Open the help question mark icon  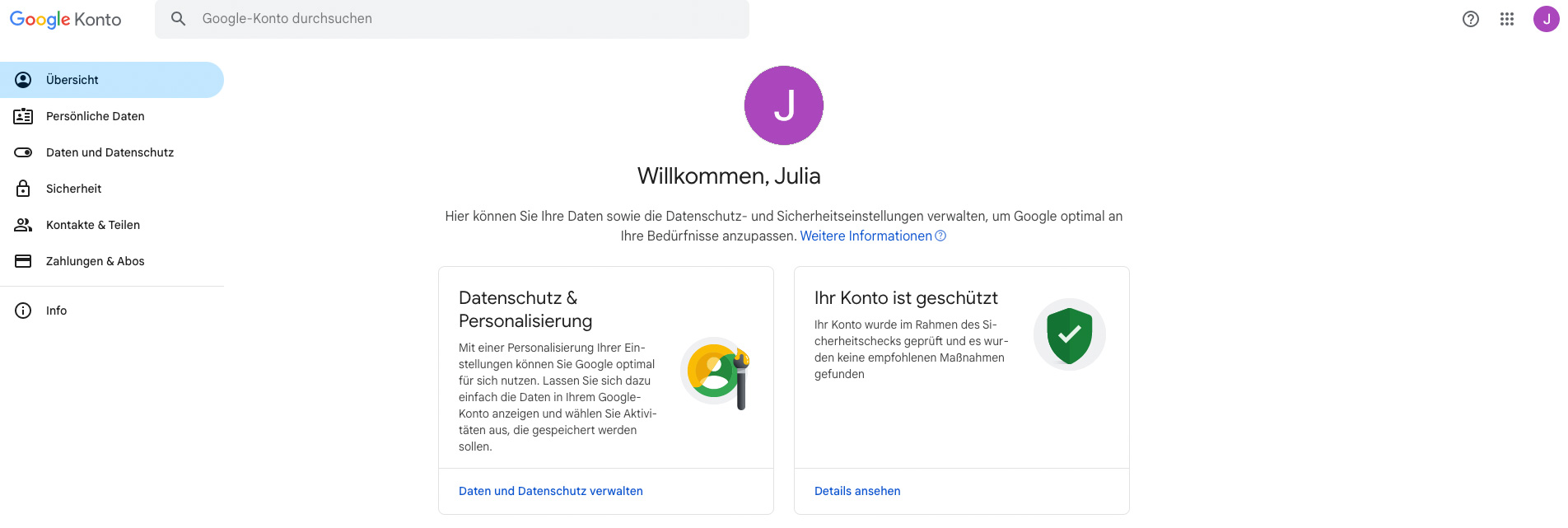coord(1471,19)
